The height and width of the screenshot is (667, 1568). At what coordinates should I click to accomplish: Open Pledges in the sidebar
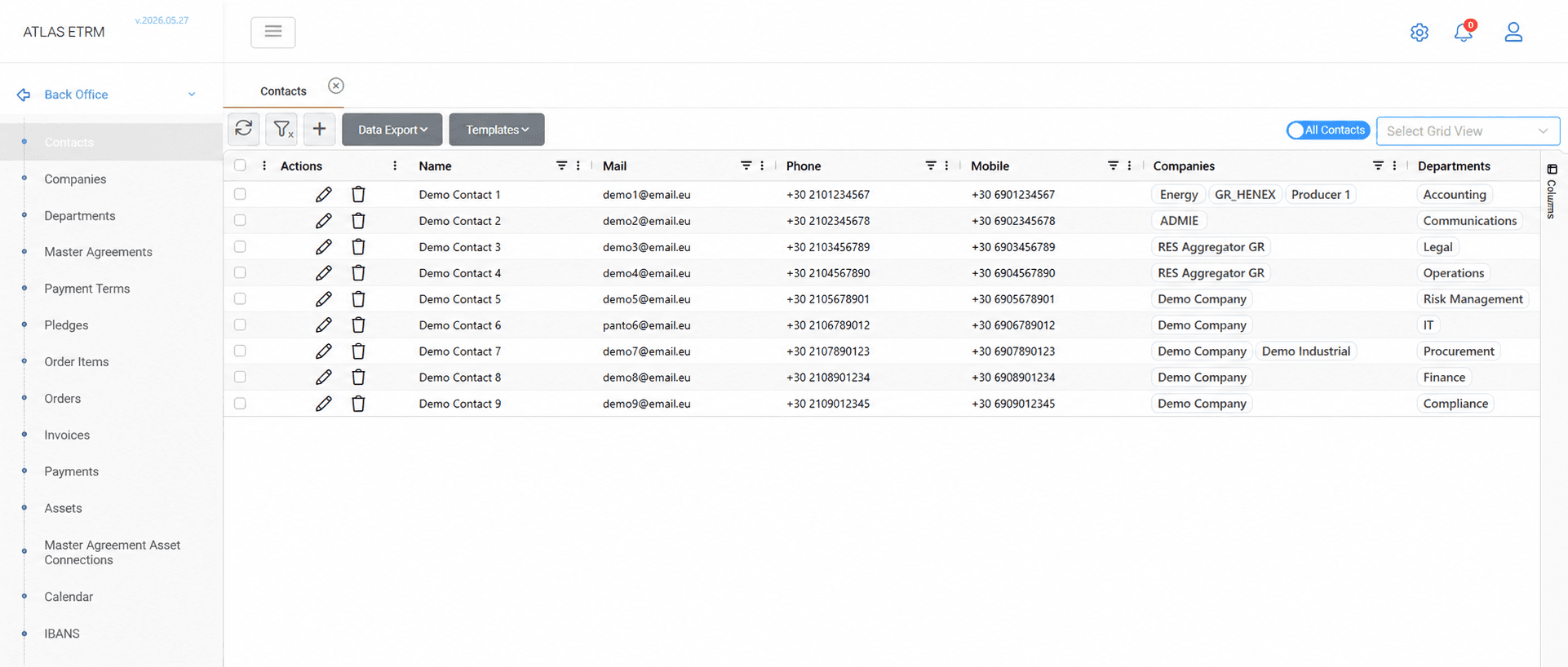66,325
